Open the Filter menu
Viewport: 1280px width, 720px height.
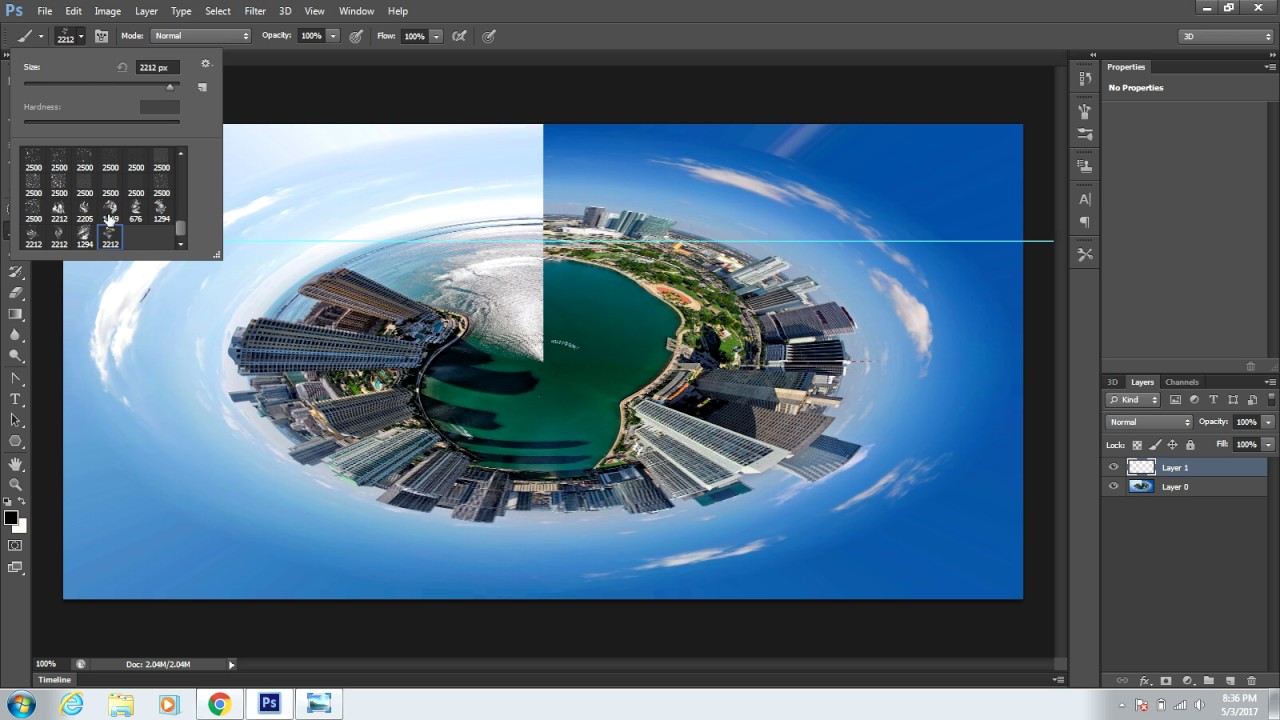(255, 11)
